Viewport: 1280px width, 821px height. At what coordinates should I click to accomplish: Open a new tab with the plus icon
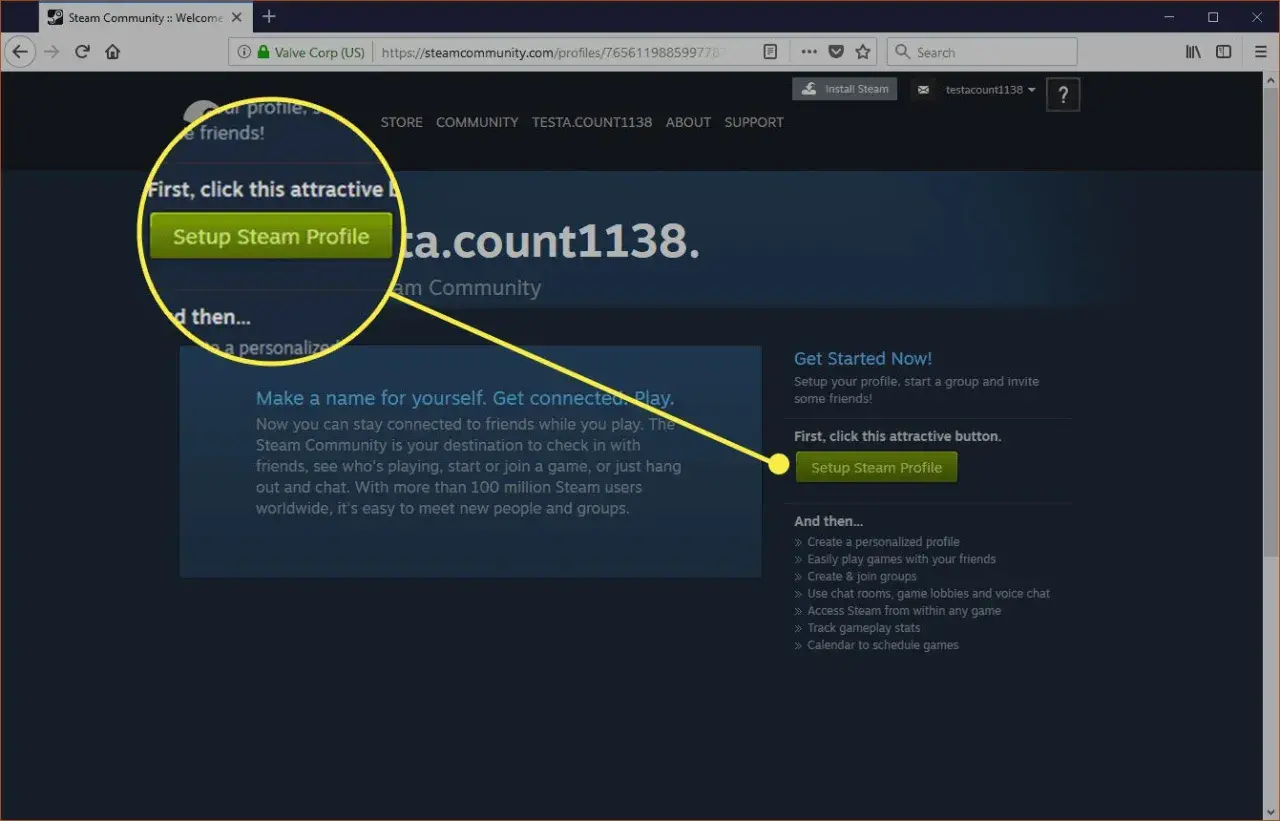click(x=268, y=17)
